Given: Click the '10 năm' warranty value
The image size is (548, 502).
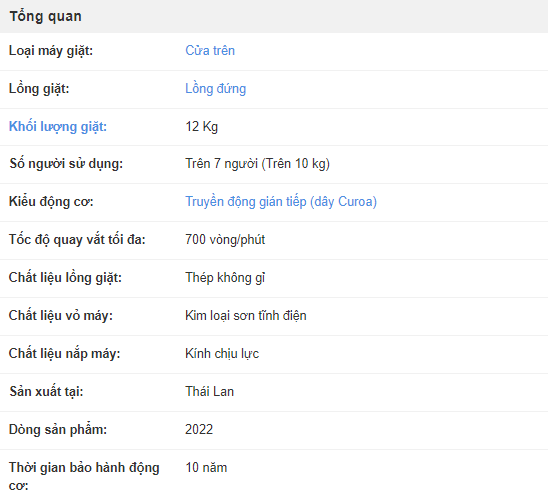Looking at the screenshot, I should [206, 467].
